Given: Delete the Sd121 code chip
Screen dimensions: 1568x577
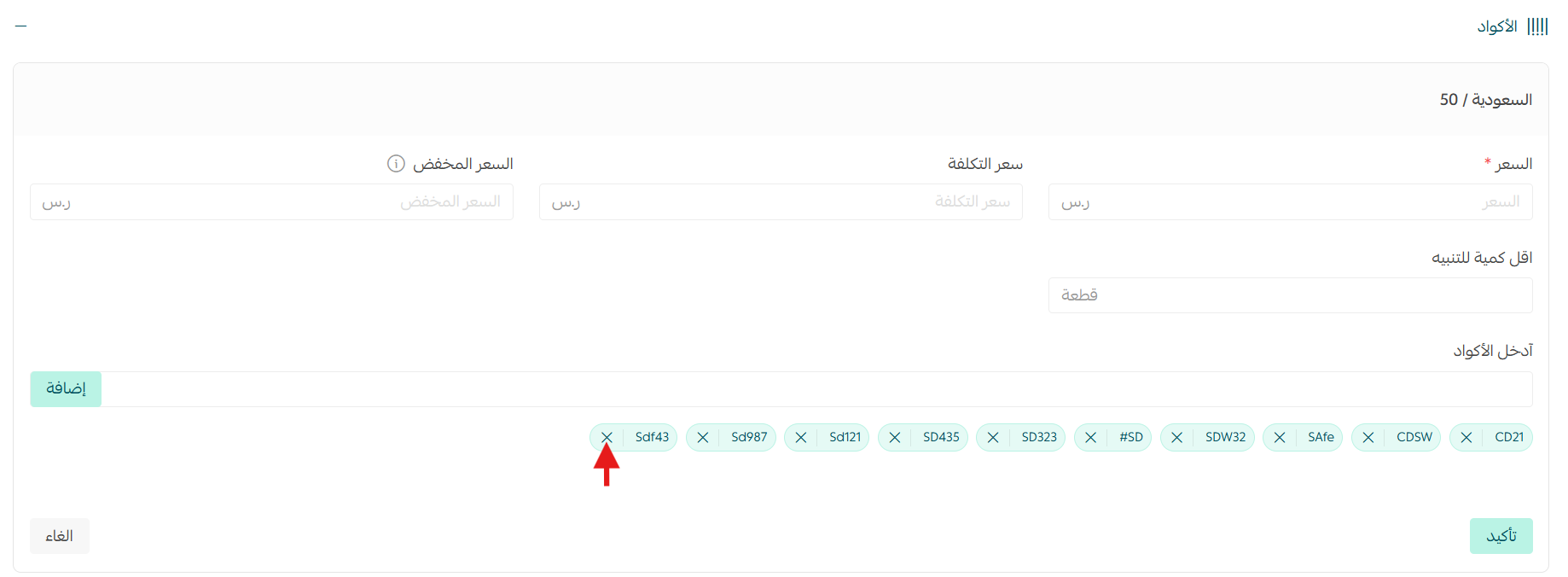Looking at the screenshot, I should [801, 437].
